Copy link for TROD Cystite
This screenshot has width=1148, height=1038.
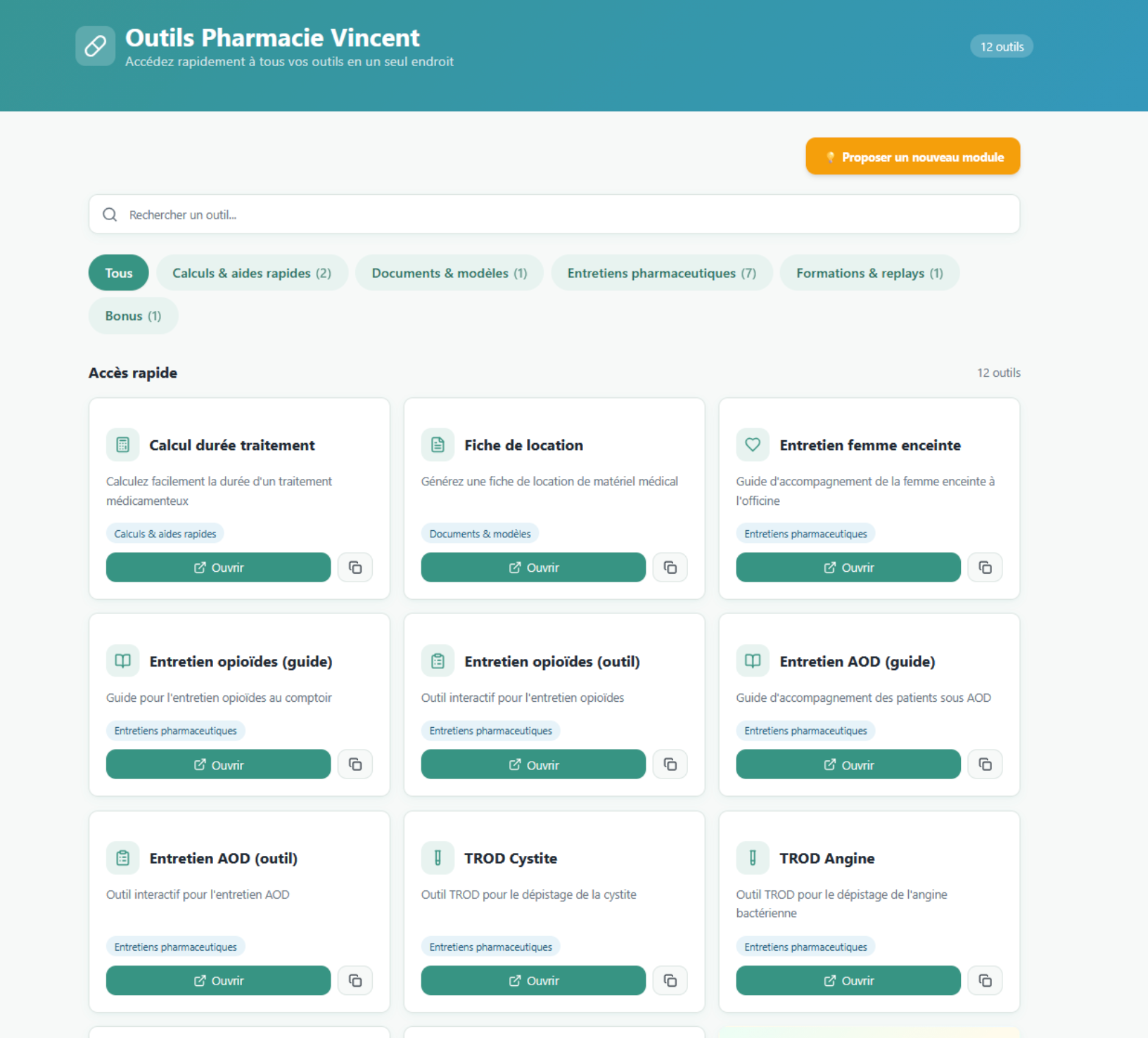pos(670,980)
